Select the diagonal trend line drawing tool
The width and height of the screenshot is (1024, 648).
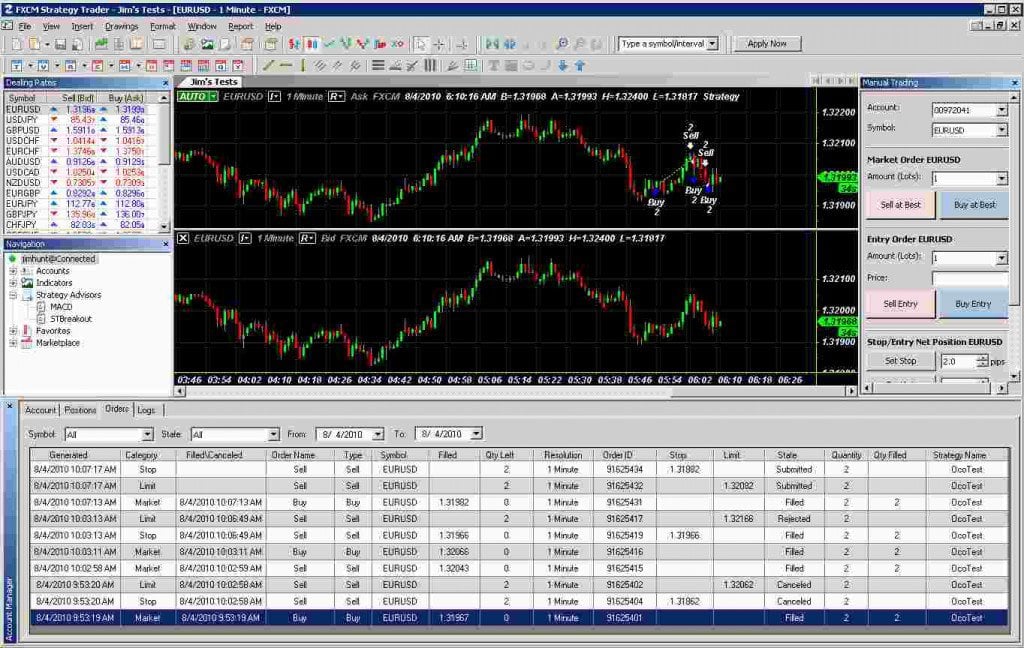(x=268, y=65)
